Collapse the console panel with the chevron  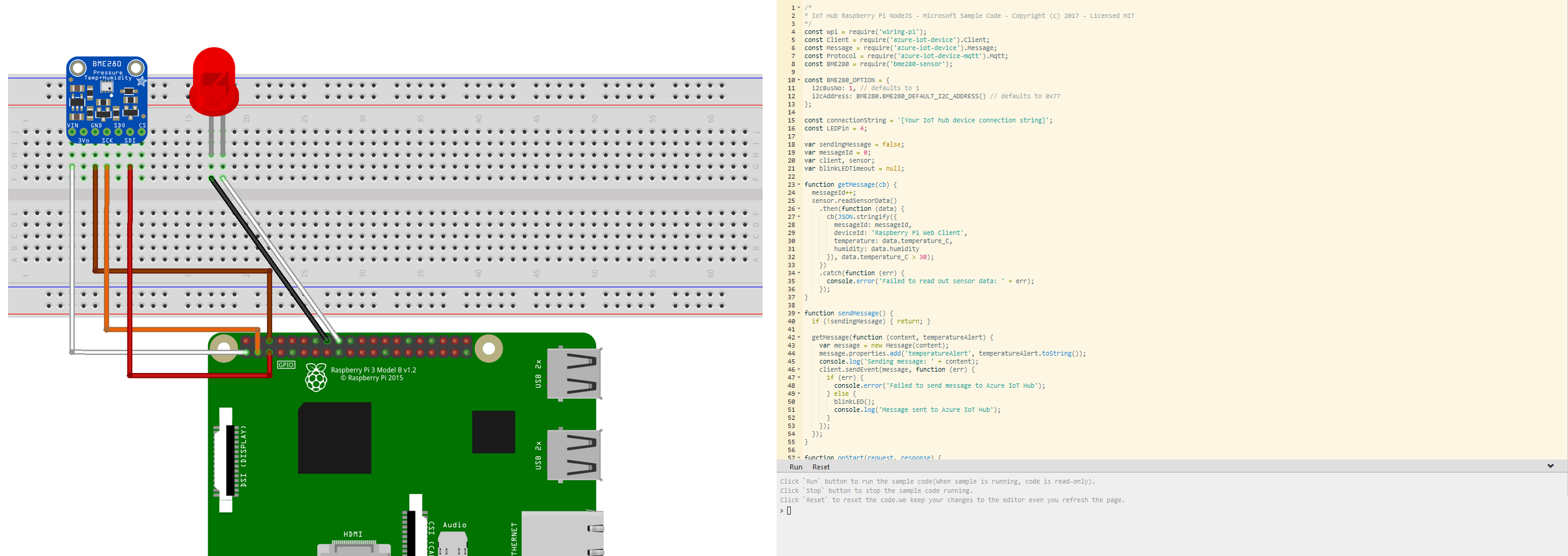pos(1550,466)
